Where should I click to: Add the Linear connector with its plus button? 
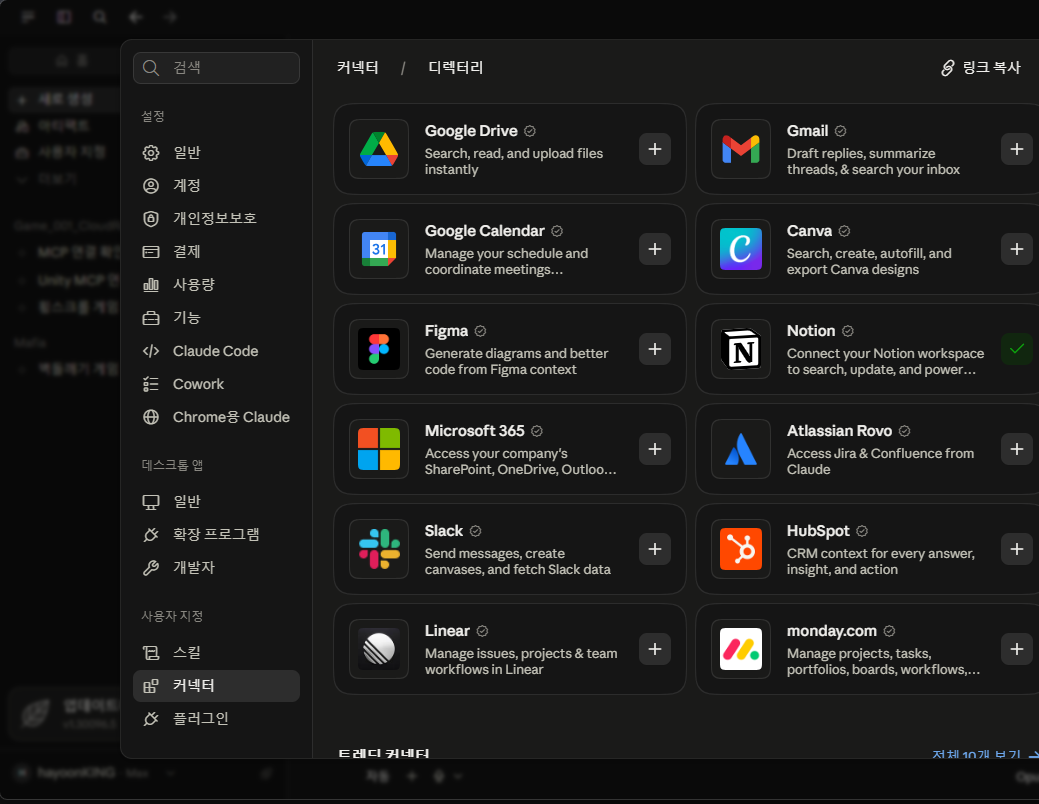click(x=655, y=650)
